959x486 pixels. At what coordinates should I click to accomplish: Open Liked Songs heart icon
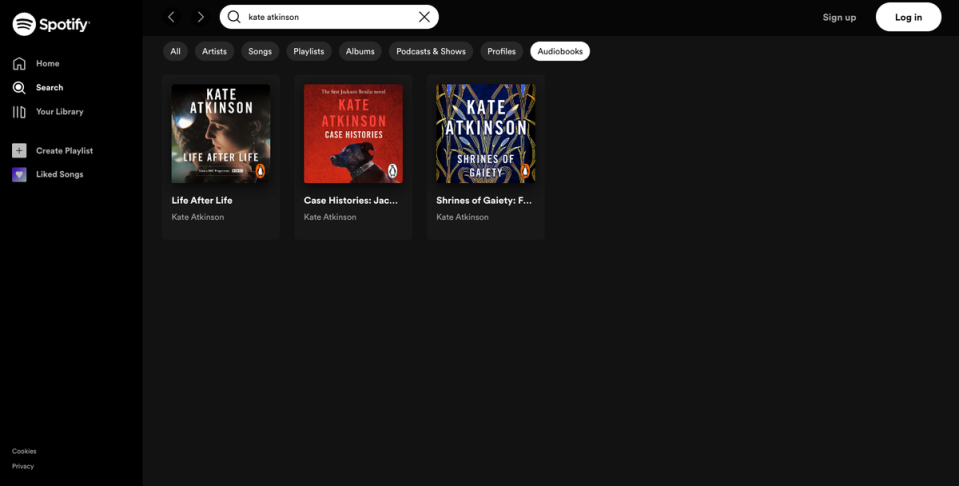click(x=19, y=174)
